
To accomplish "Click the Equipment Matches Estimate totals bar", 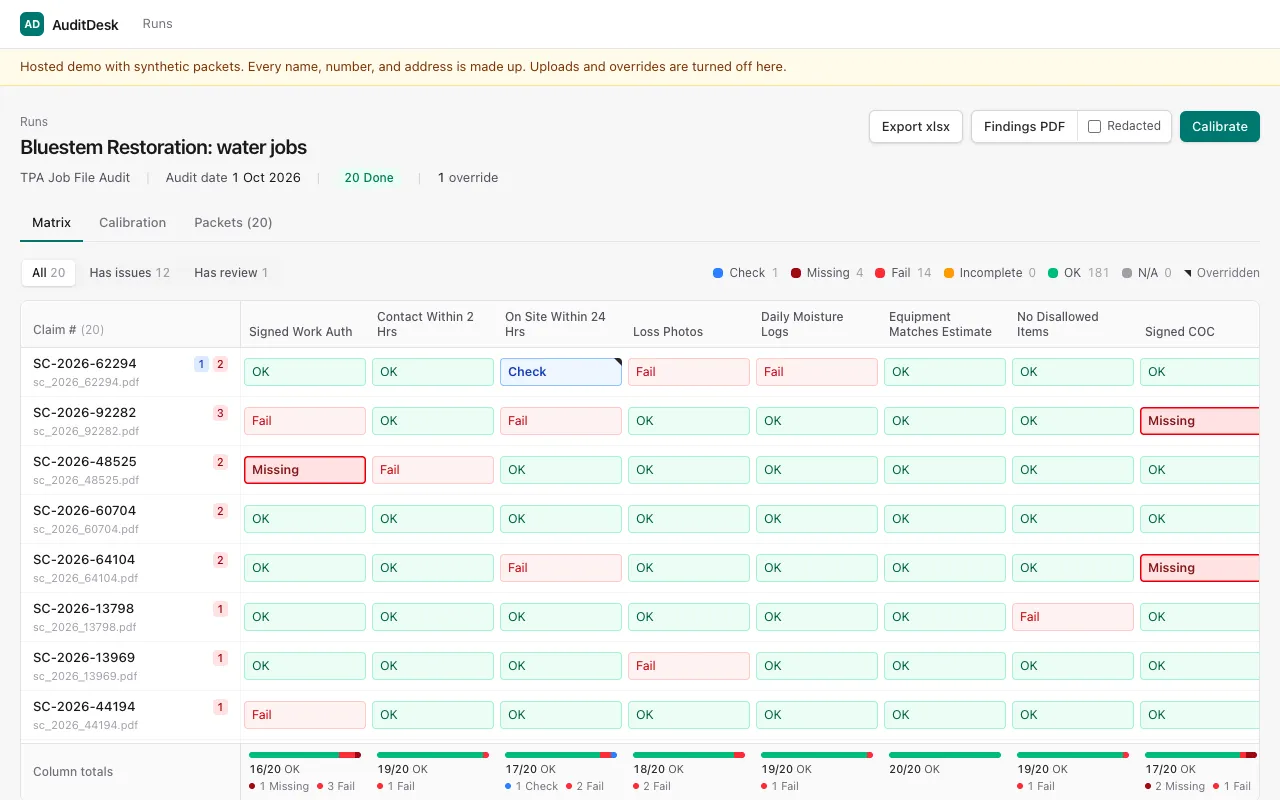I will pyautogui.click(x=945, y=755).
